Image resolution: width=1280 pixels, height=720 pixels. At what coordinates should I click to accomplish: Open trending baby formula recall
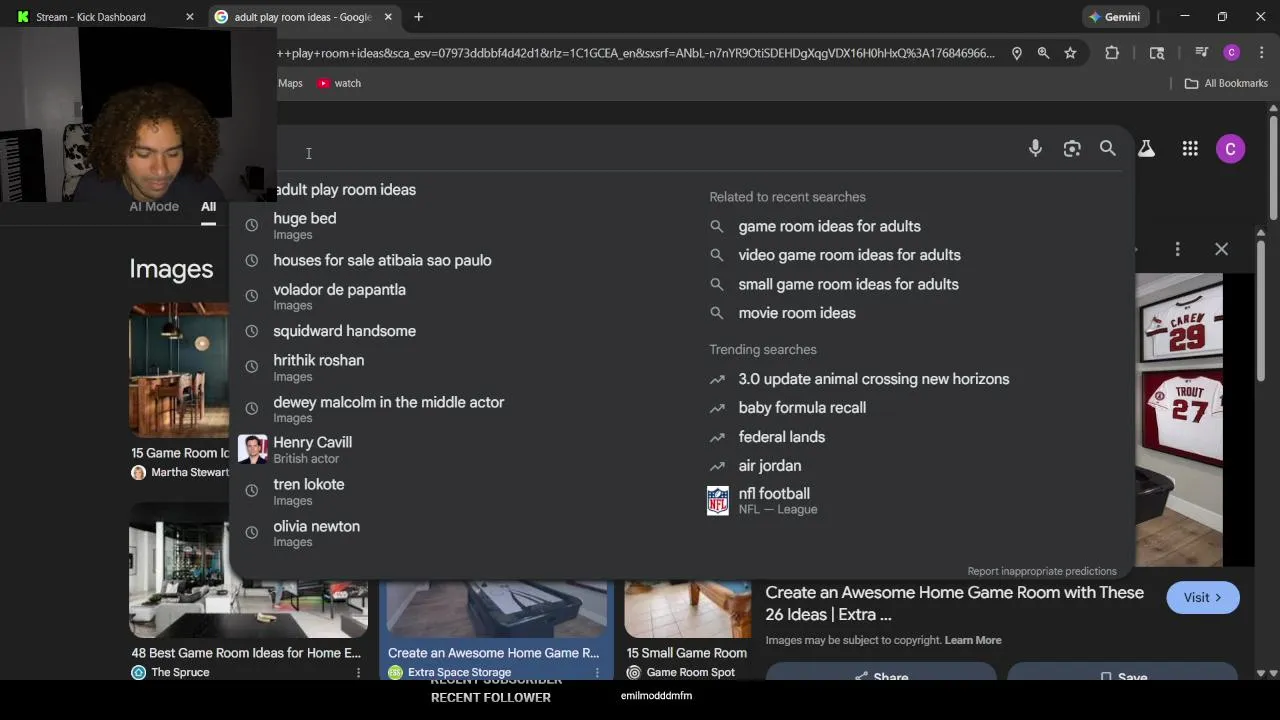802,408
